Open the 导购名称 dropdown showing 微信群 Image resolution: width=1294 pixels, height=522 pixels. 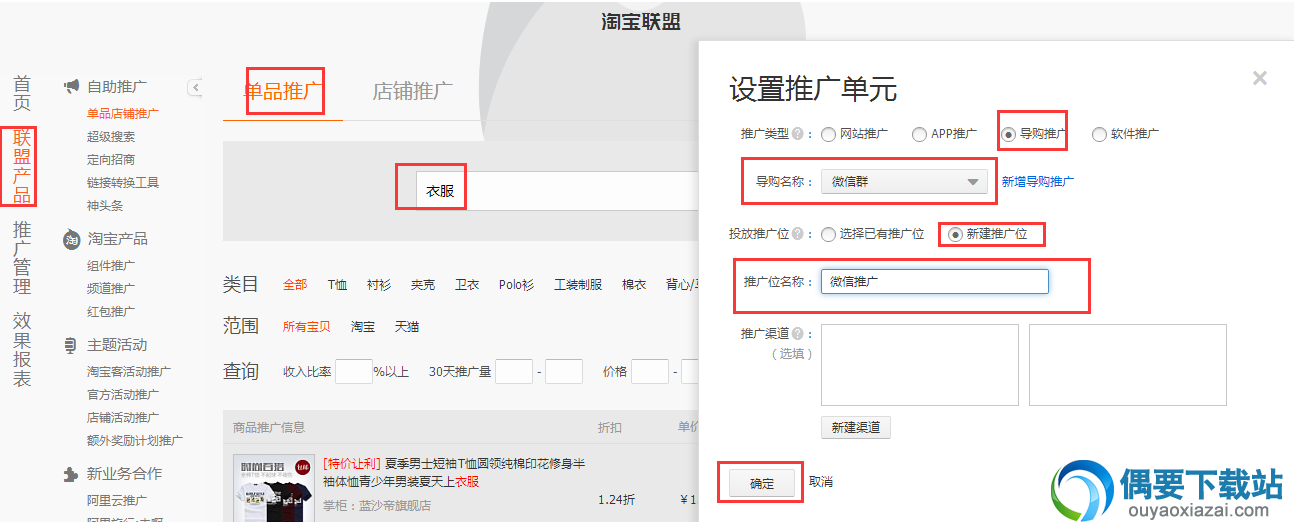pos(904,181)
